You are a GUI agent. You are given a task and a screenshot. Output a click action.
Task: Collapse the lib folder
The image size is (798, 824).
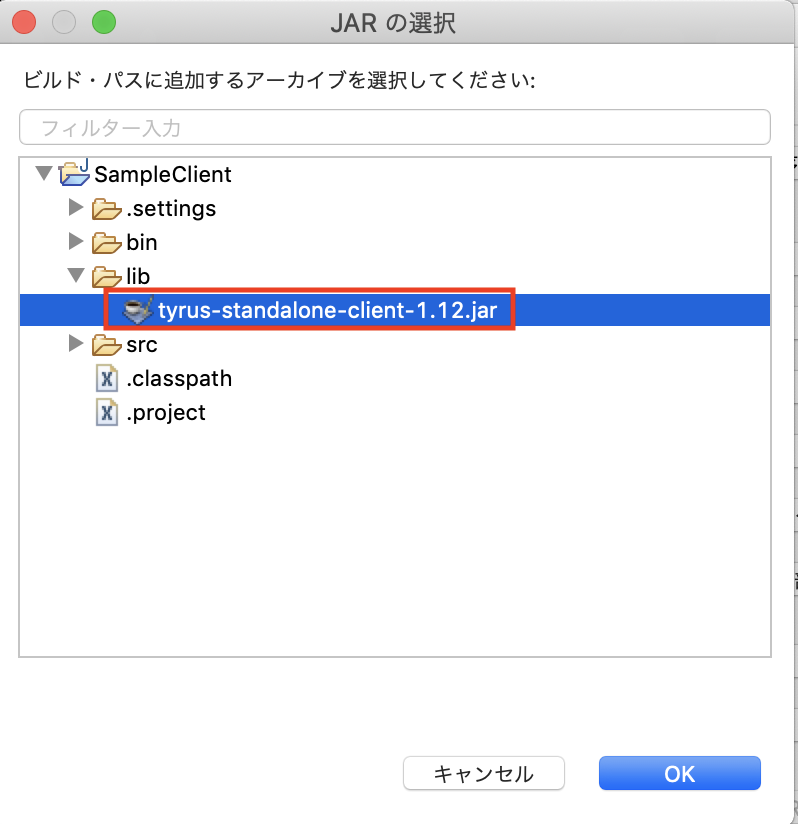[x=76, y=275]
